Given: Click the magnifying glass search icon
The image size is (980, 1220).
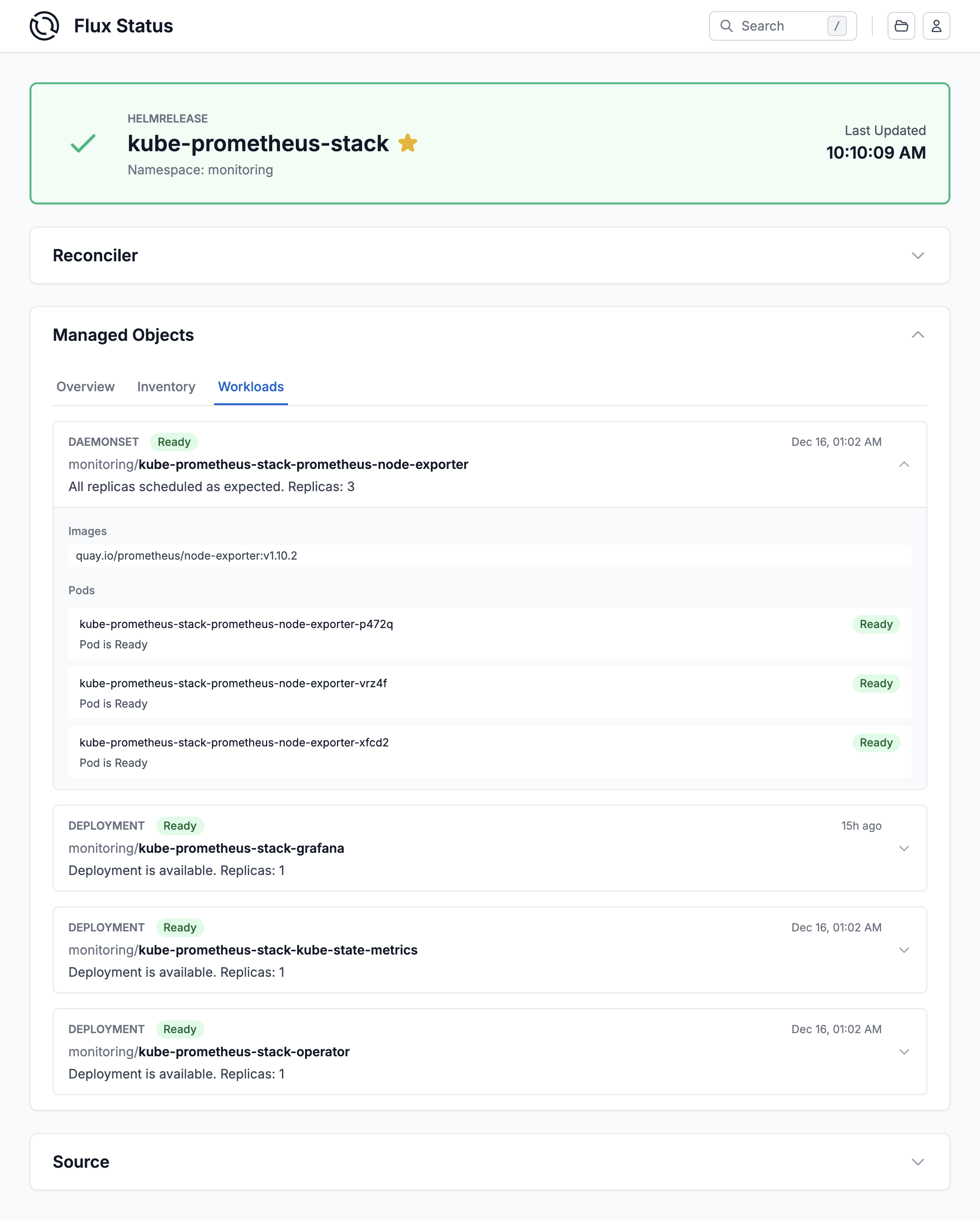Looking at the screenshot, I should 727,25.
